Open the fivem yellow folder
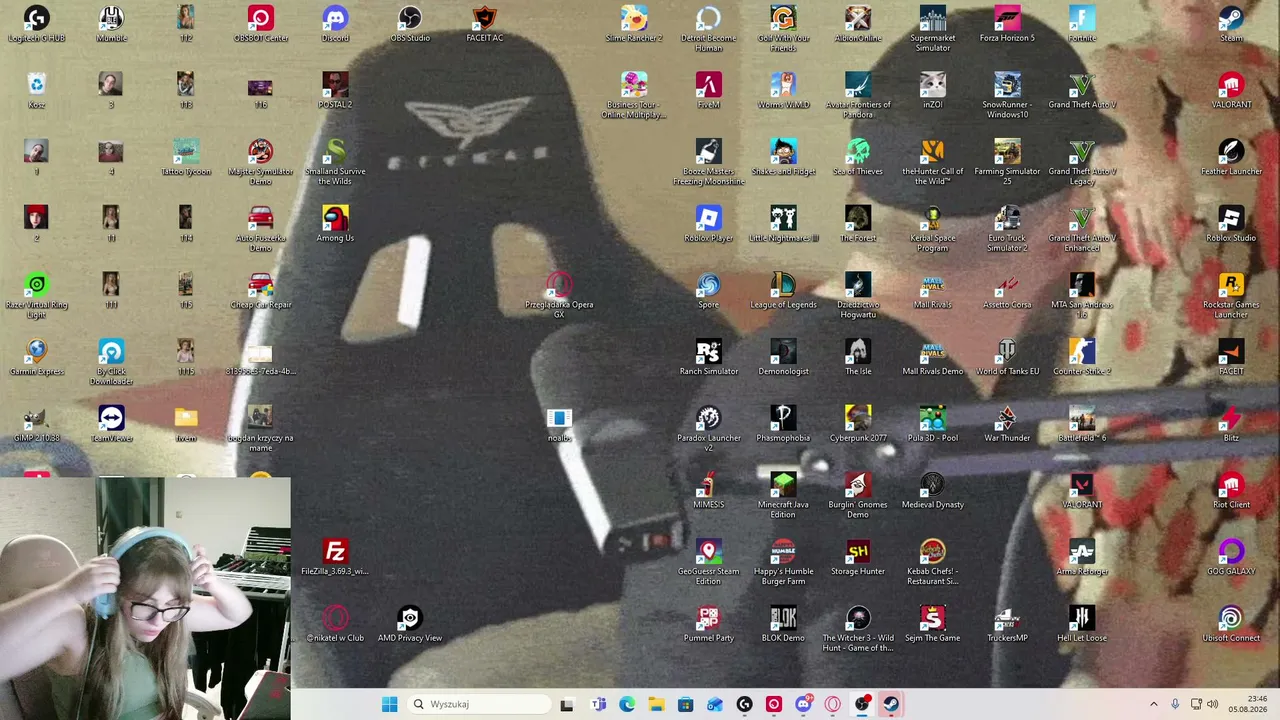1280x720 pixels. [x=186, y=425]
